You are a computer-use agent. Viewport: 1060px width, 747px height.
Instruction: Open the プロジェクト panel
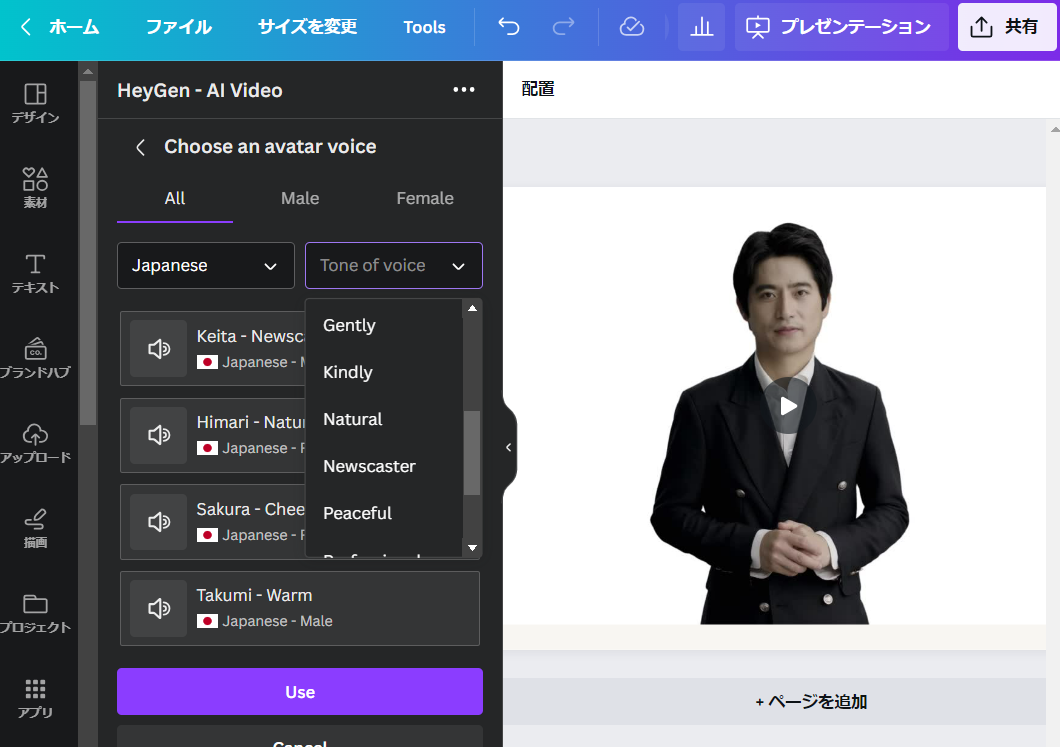coord(35,614)
